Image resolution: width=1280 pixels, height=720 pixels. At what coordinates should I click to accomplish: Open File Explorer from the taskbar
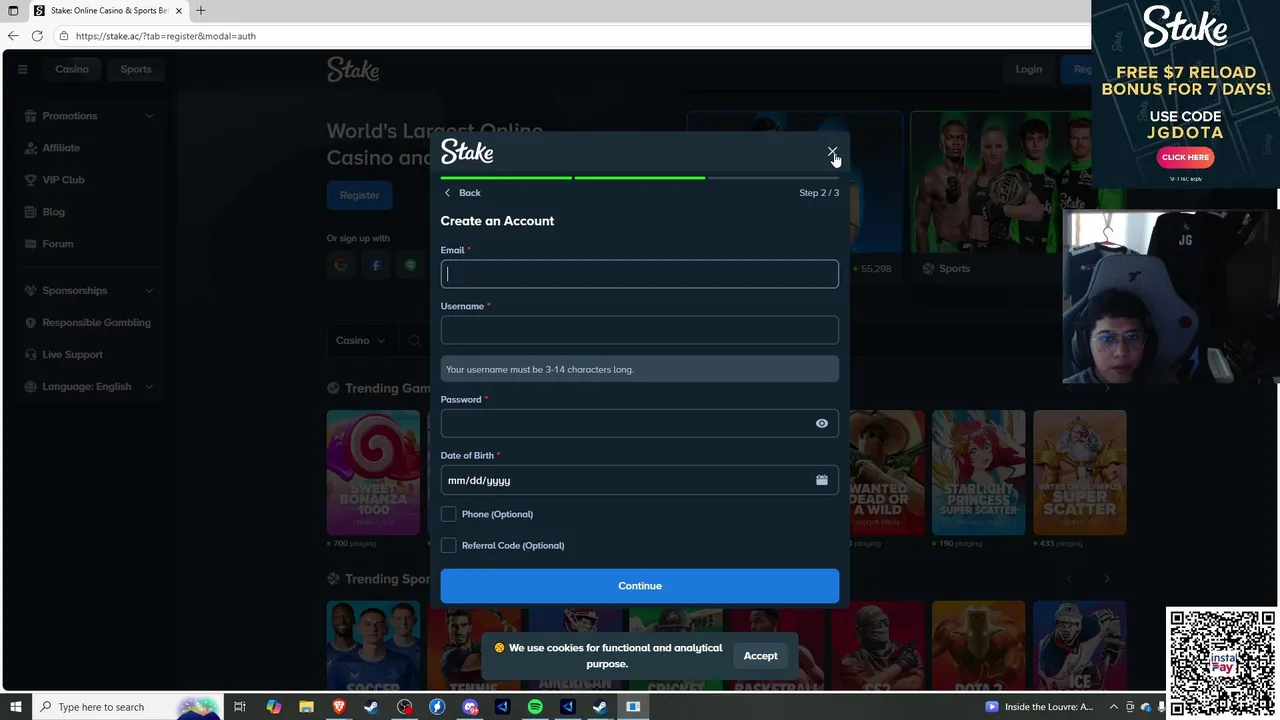coord(306,707)
